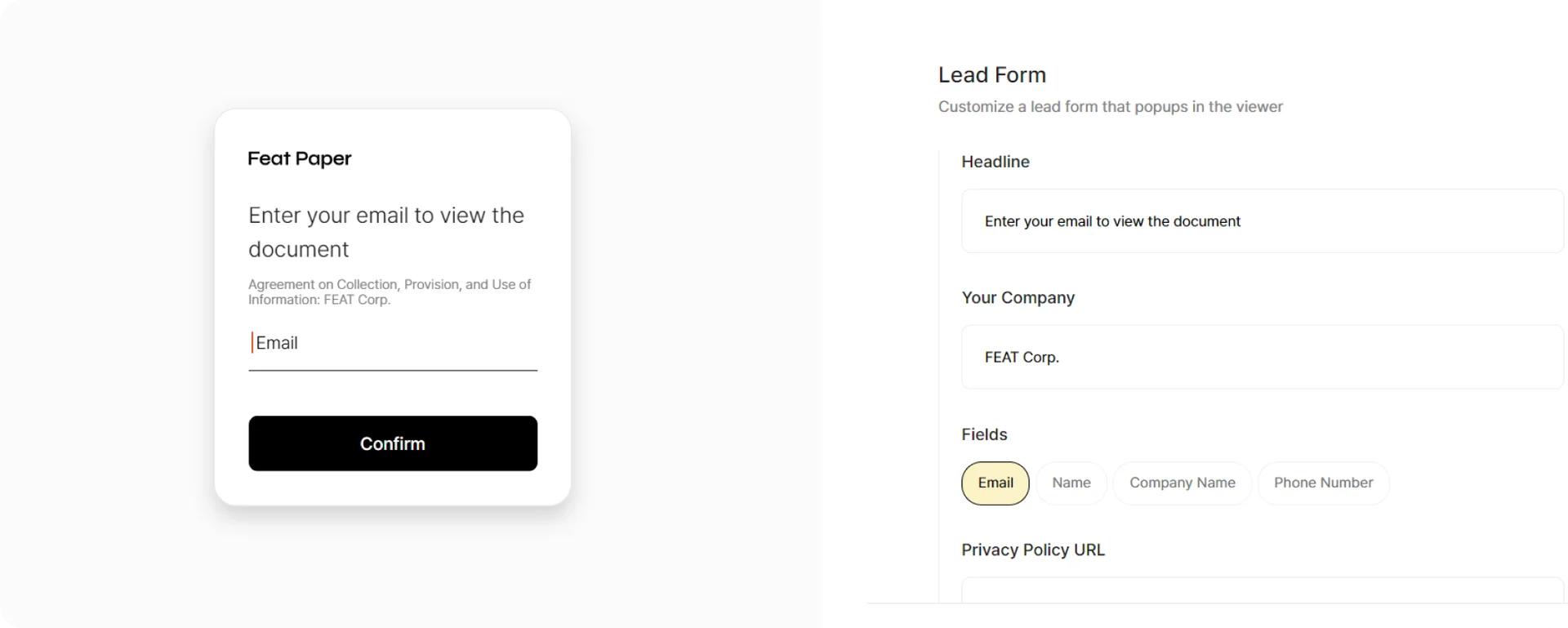The width and height of the screenshot is (1568, 628).
Task: Enable the Name field in Fields
Action: click(1071, 483)
